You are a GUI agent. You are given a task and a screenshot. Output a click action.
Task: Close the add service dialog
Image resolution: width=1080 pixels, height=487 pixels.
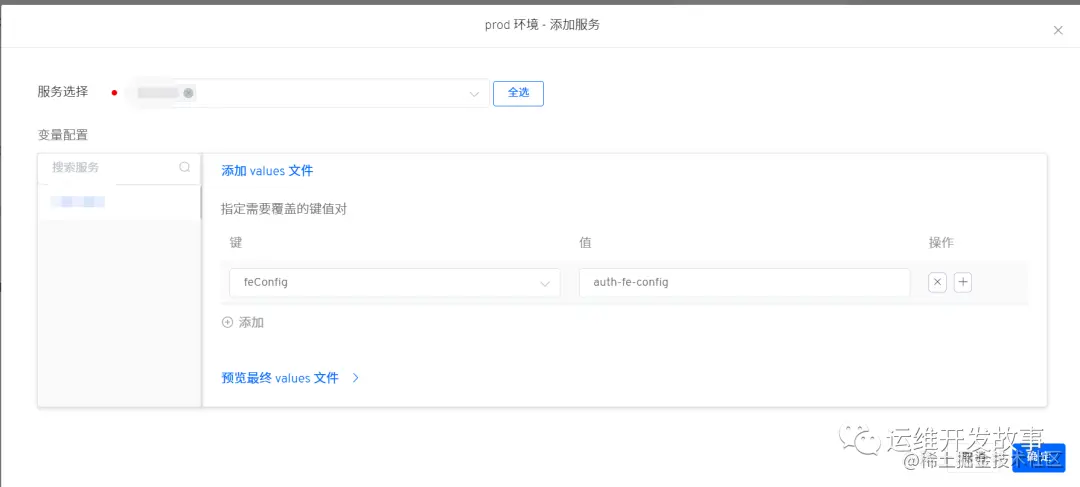point(1058,30)
